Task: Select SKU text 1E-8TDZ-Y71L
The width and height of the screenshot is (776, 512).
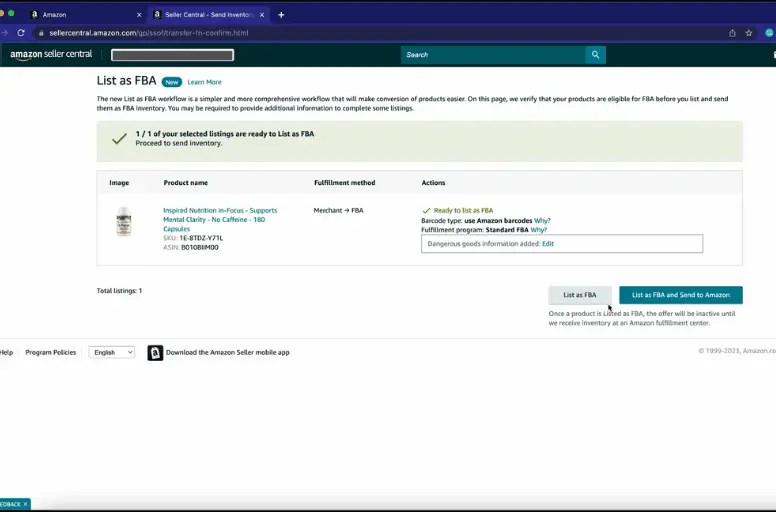Action: (201, 238)
